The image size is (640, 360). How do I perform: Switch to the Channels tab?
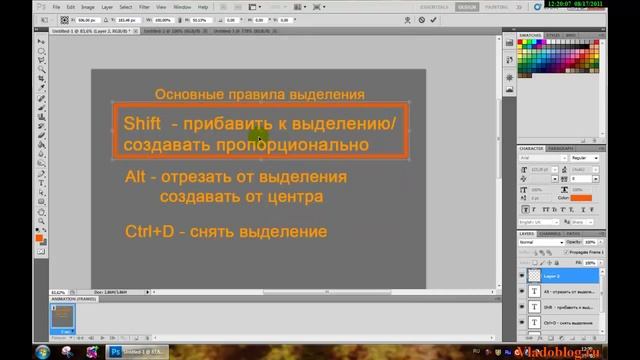tap(550, 234)
